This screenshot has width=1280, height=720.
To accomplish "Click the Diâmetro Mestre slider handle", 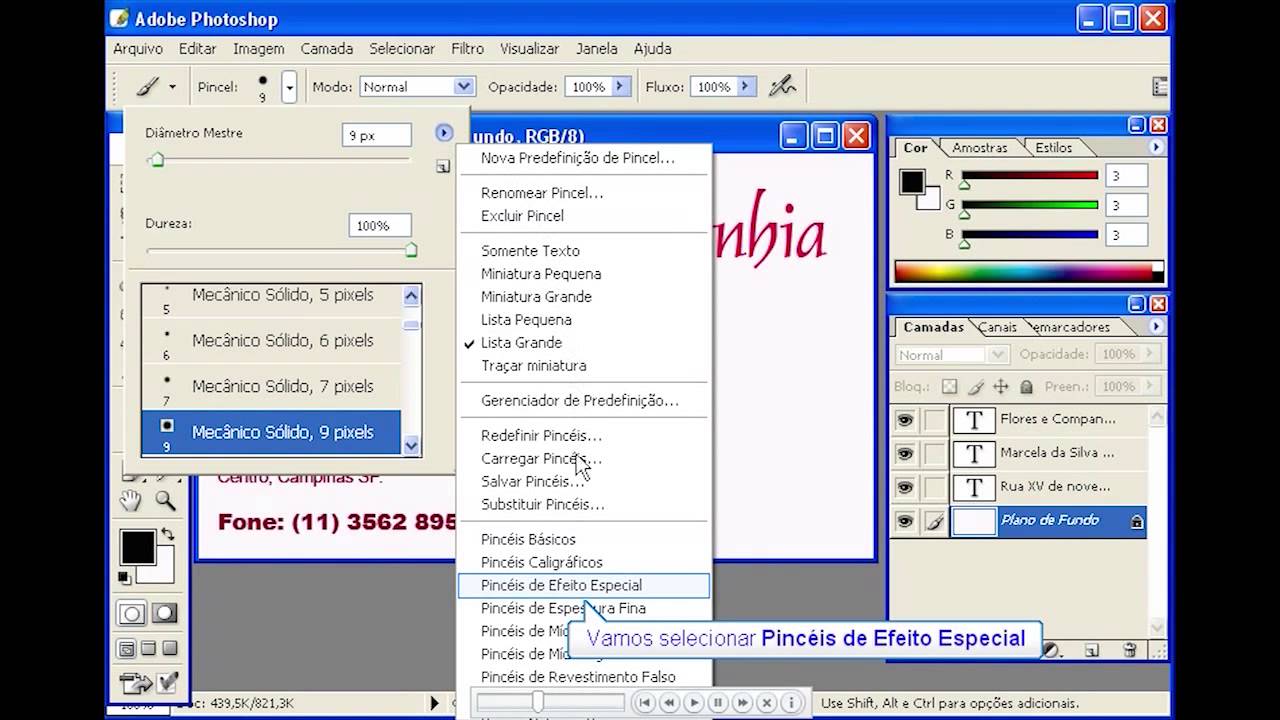I will (x=156, y=160).
